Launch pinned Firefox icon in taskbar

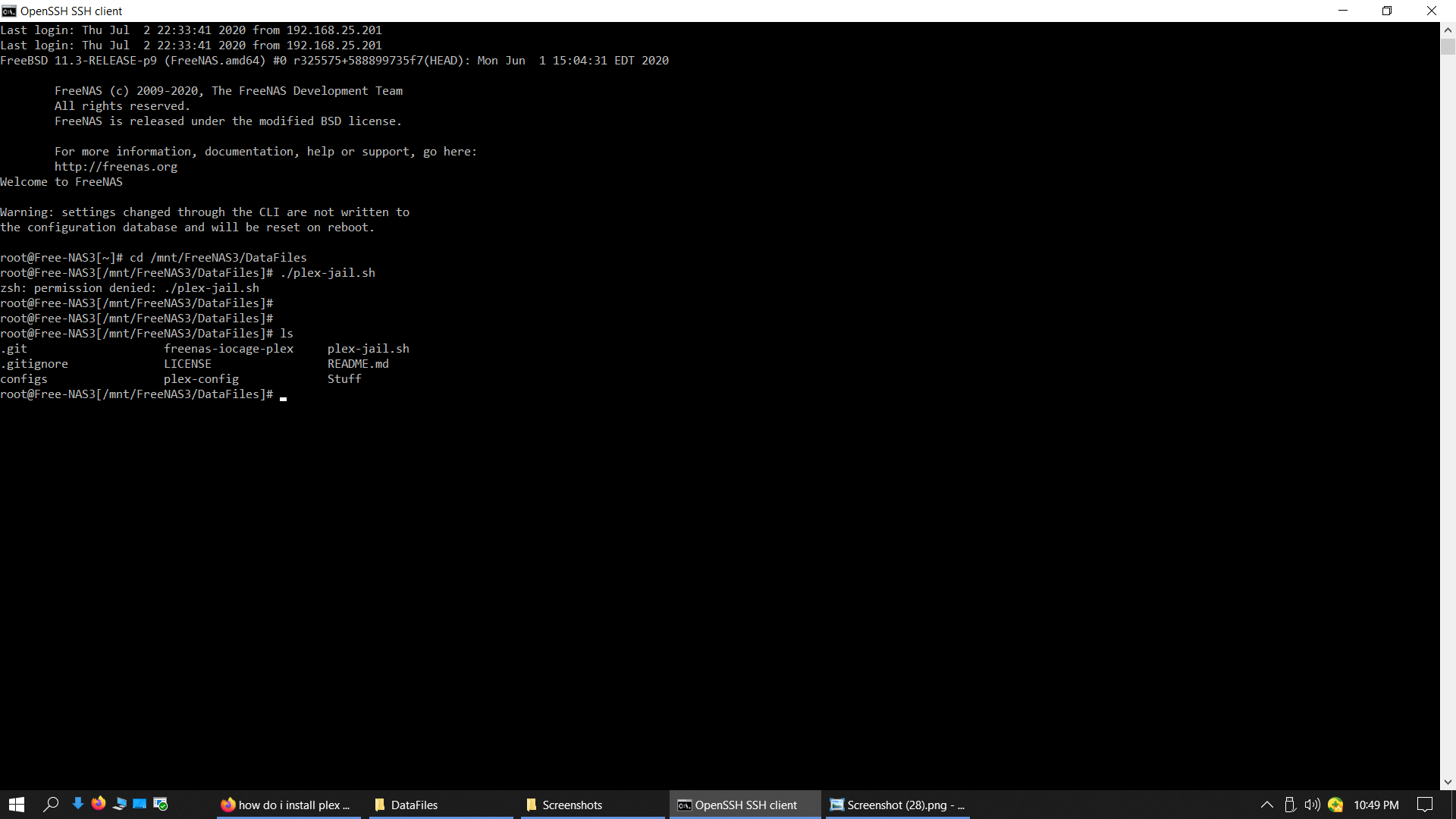[99, 804]
